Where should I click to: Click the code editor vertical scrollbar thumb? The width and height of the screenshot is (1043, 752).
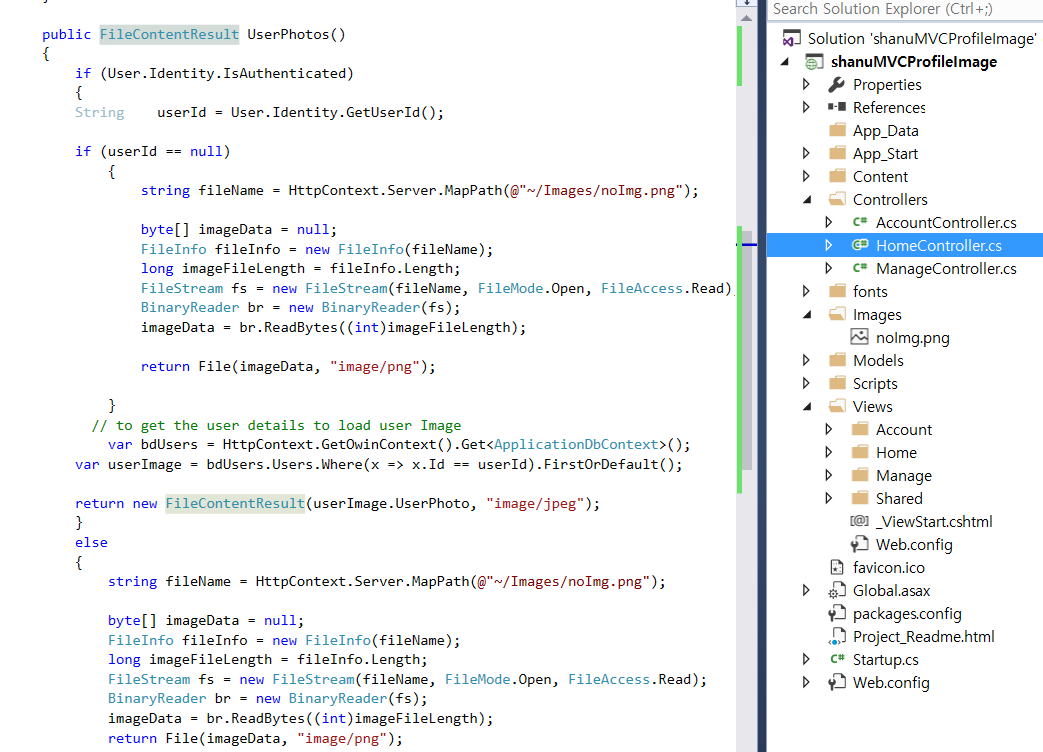(x=747, y=349)
